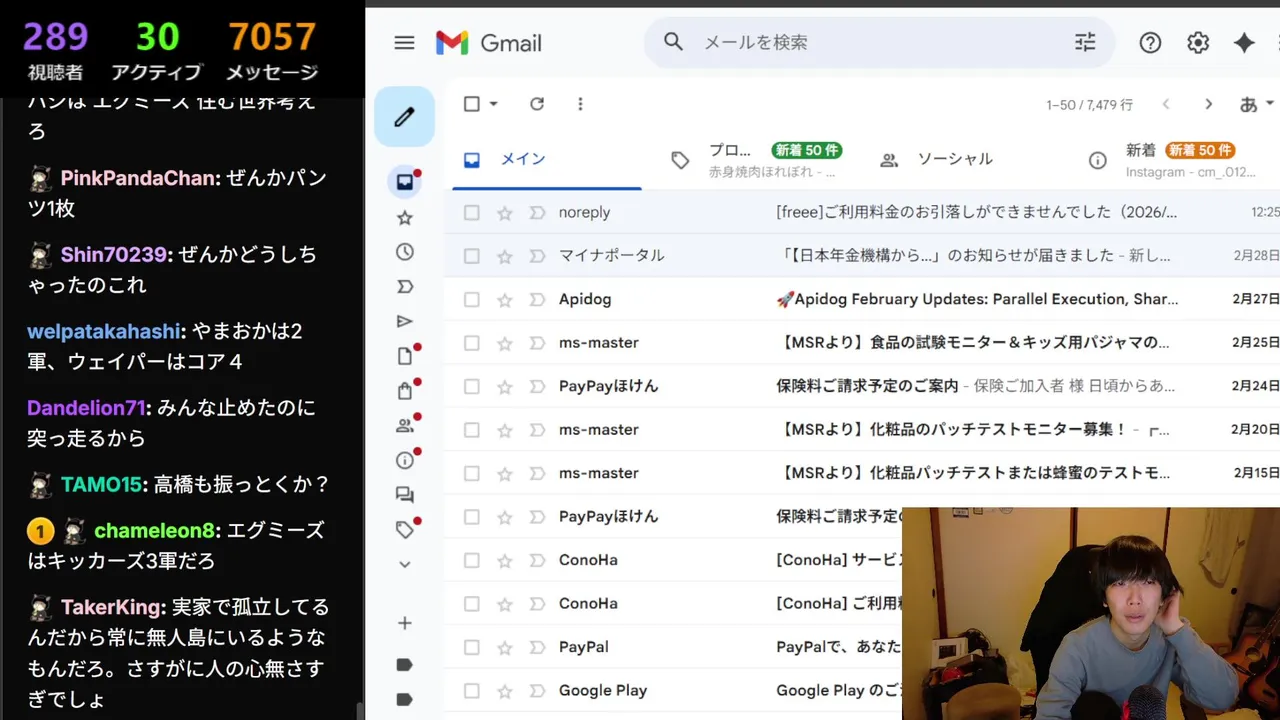Star the Apidog email
This screenshot has height=720, width=1280.
[505, 299]
